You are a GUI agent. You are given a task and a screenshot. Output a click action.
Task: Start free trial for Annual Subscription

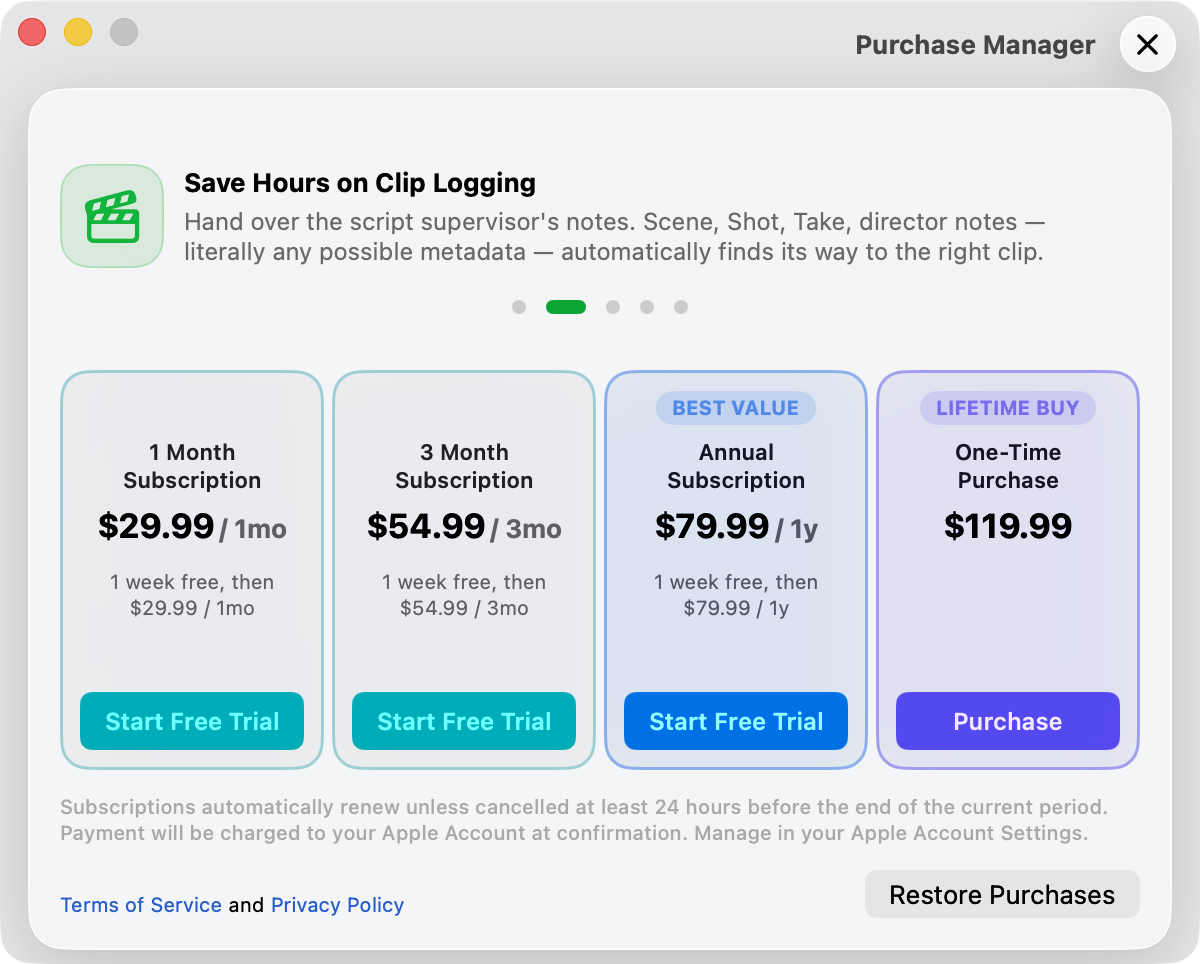point(736,721)
